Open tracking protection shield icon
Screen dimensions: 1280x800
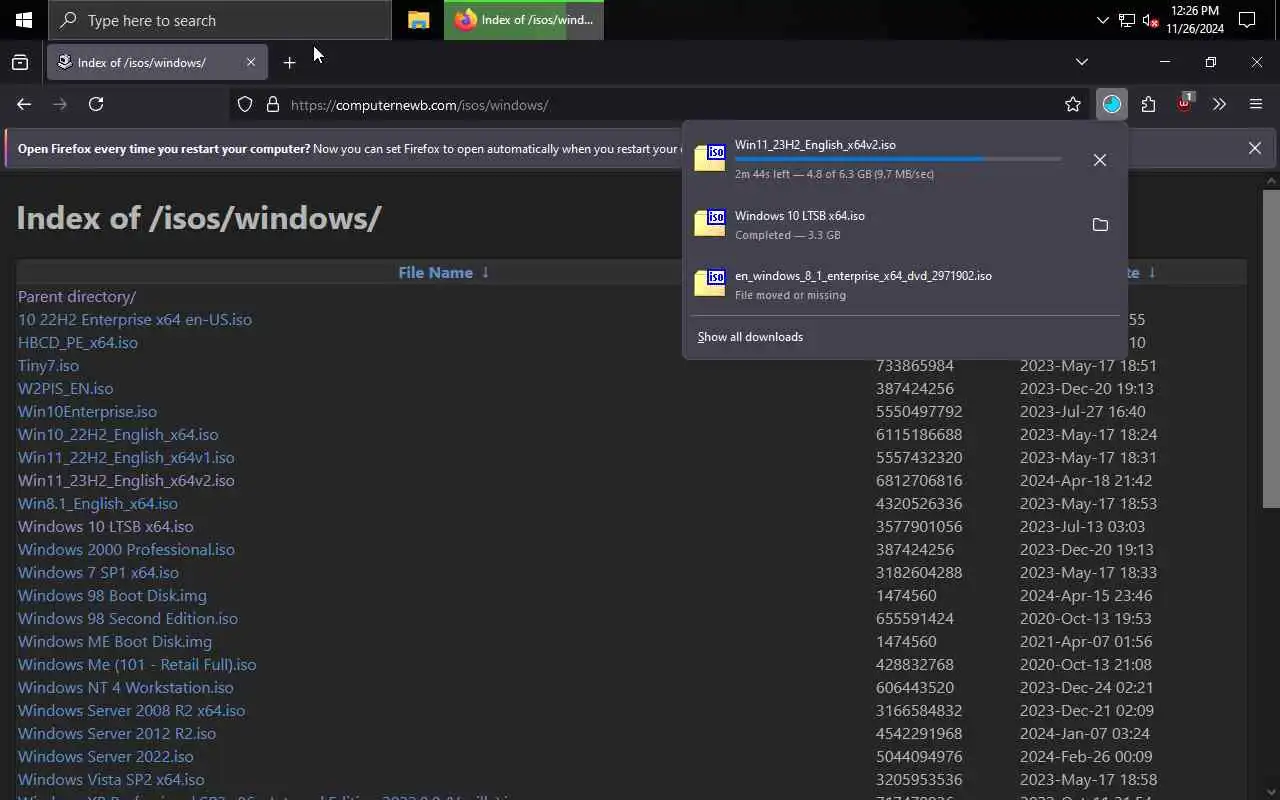click(x=245, y=104)
